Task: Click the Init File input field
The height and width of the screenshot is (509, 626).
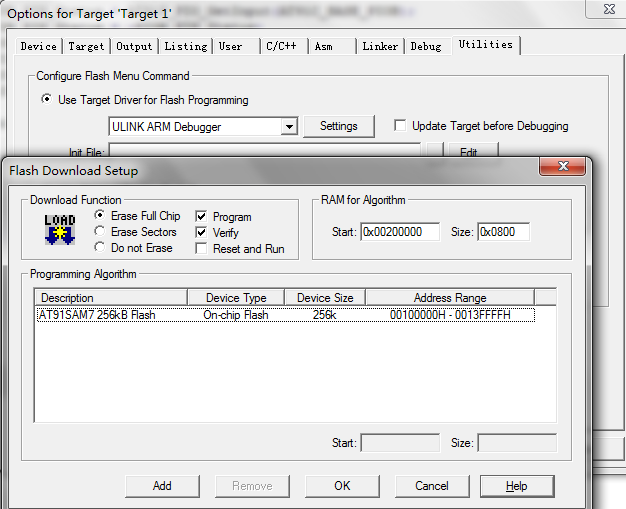Action: point(265,151)
